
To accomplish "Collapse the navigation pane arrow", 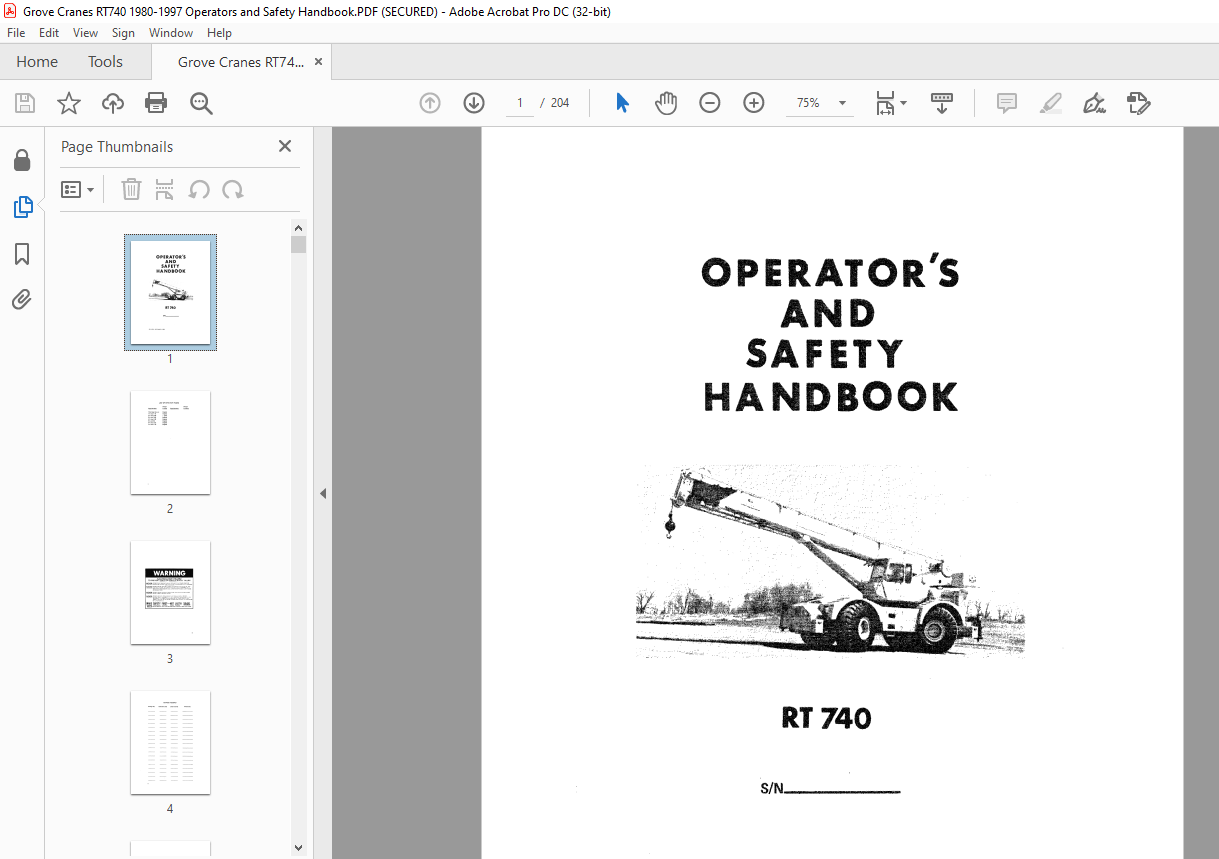I will [323, 493].
